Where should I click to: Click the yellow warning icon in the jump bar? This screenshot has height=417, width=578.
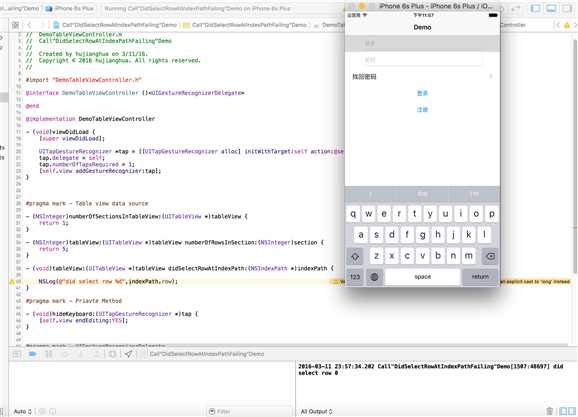click(567, 25)
